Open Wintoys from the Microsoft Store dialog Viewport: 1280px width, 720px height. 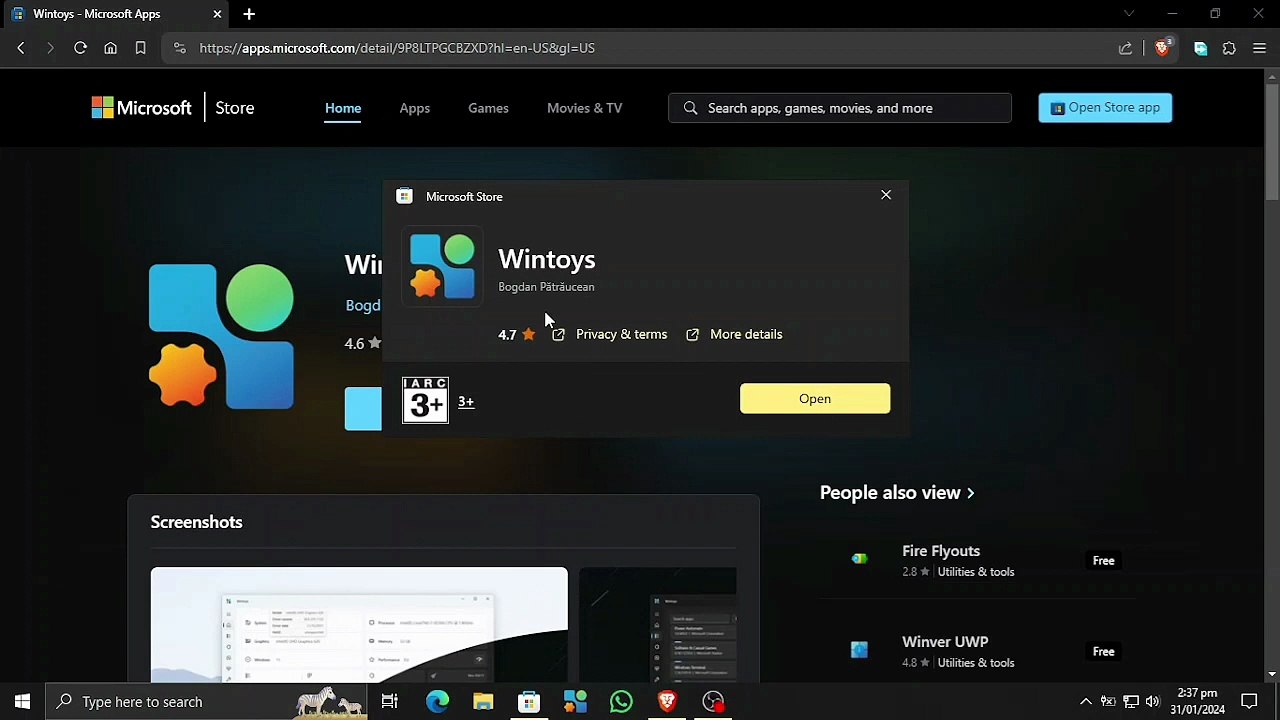(x=815, y=399)
